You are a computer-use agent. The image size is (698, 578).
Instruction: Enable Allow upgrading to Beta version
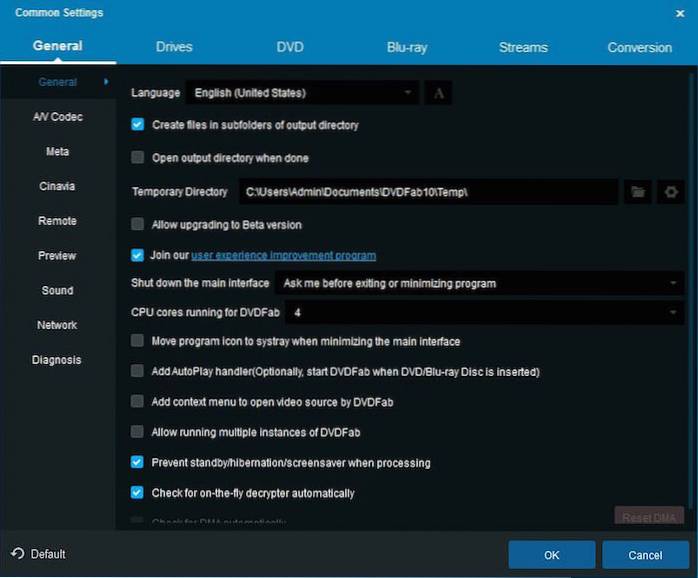coord(138,225)
